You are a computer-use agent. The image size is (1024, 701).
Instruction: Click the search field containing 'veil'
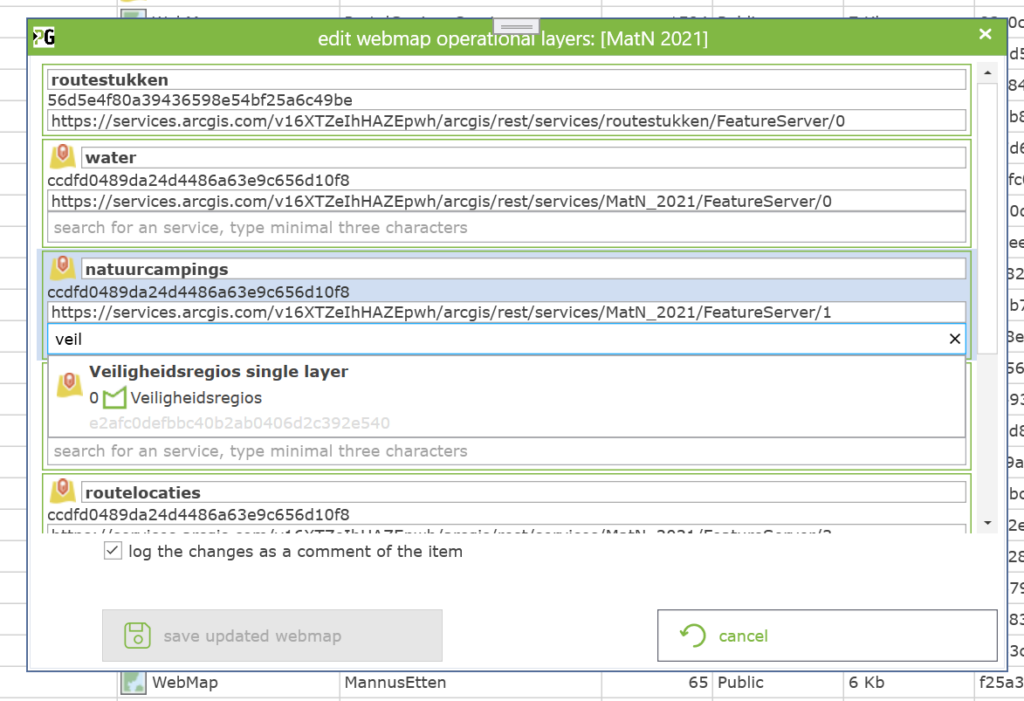(507, 339)
